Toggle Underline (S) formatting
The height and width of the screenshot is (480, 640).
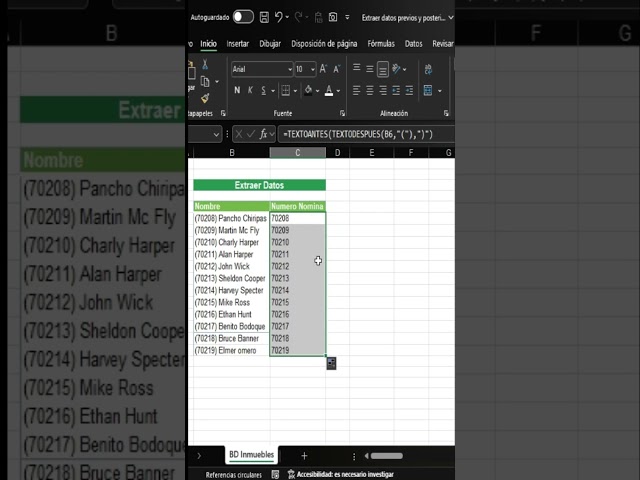[264, 90]
